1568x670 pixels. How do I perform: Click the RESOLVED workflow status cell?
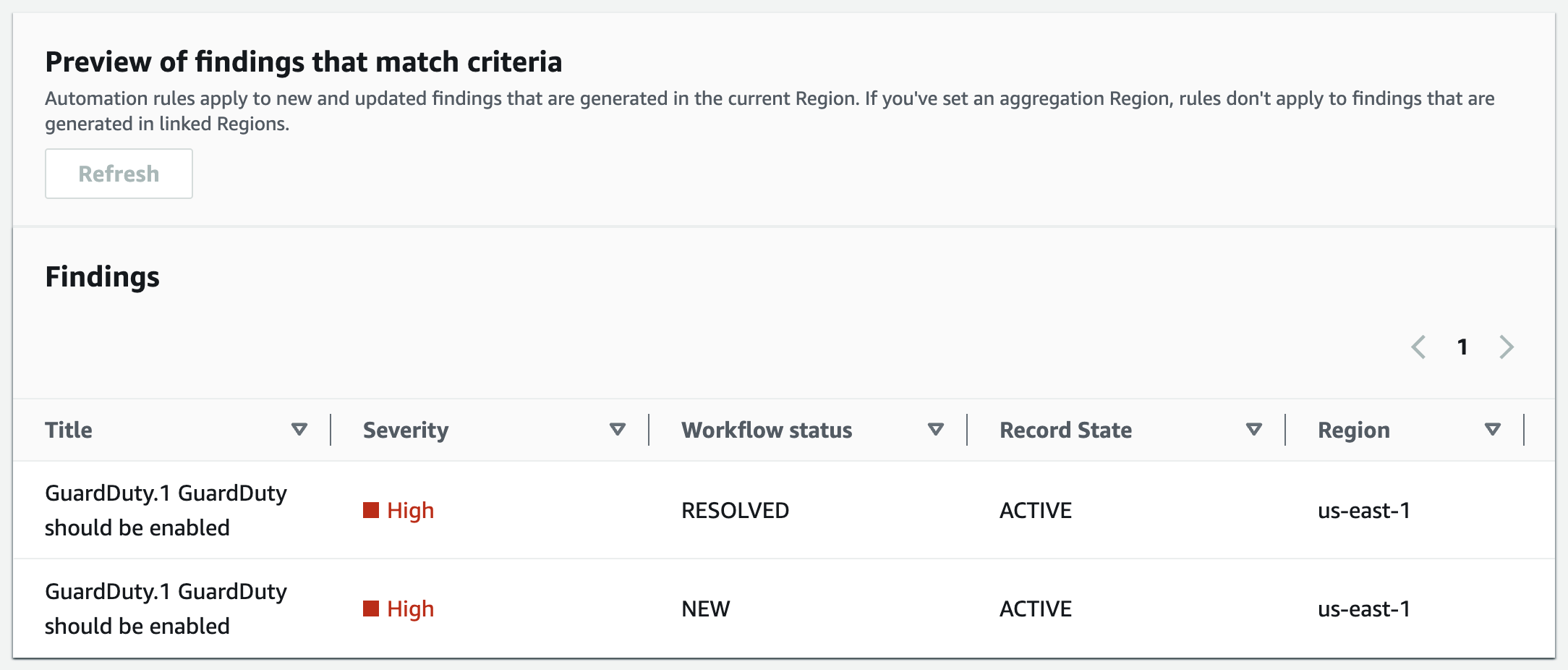735,511
